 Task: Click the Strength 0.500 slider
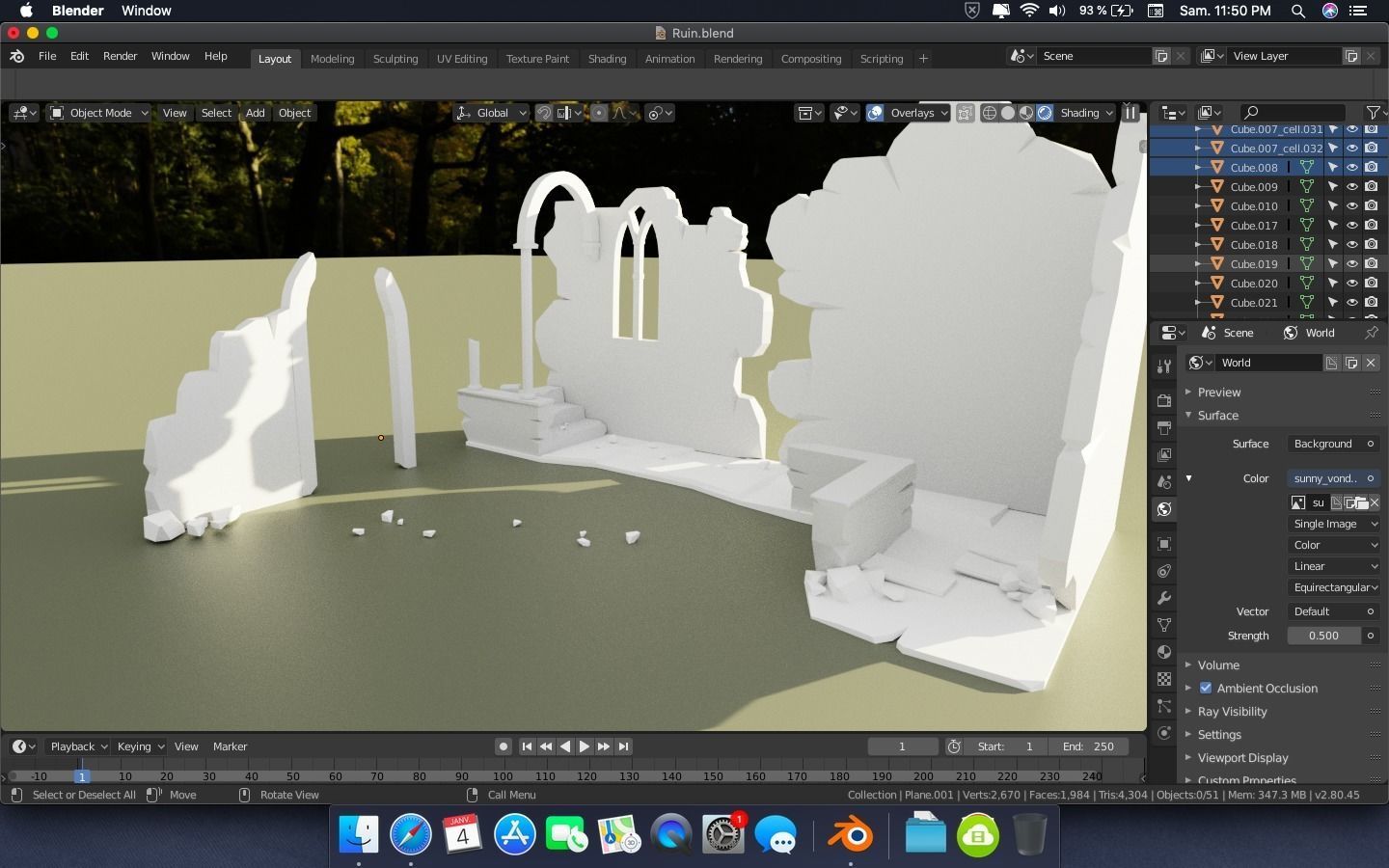pyautogui.click(x=1323, y=636)
